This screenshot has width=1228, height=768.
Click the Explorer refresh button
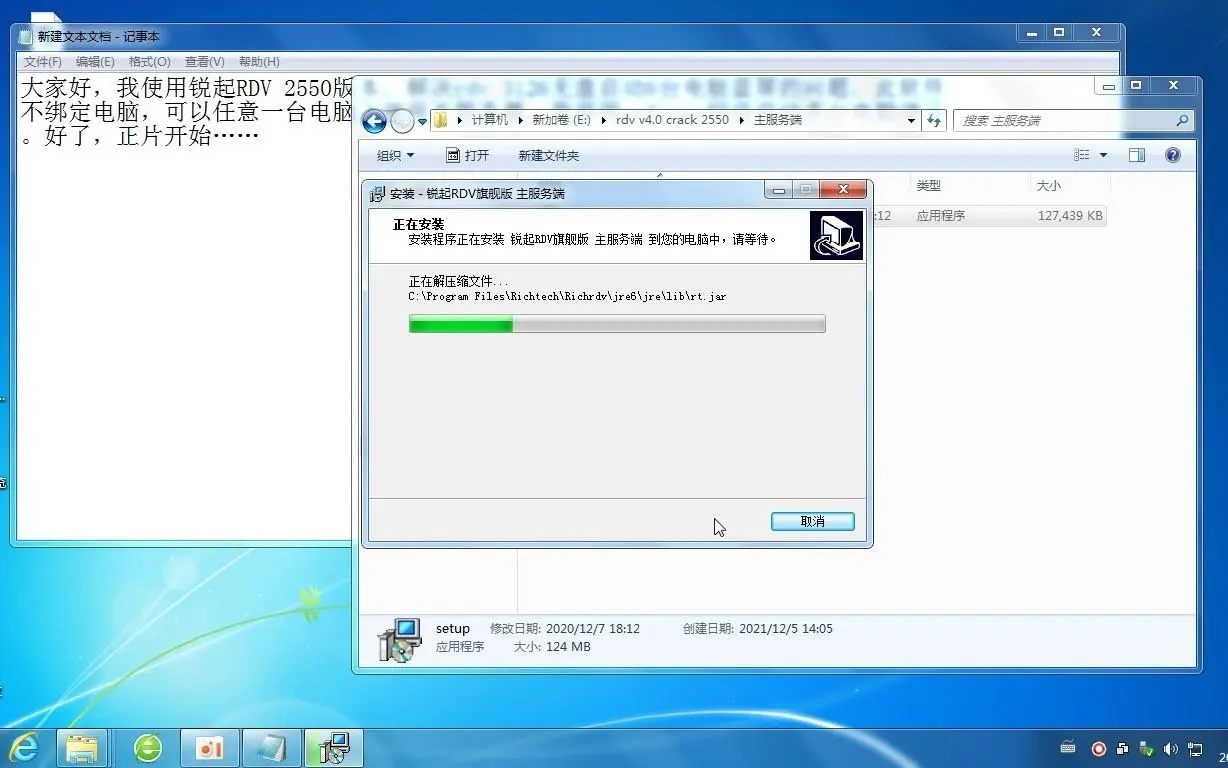pyautogui.click(x=934, y=121)
